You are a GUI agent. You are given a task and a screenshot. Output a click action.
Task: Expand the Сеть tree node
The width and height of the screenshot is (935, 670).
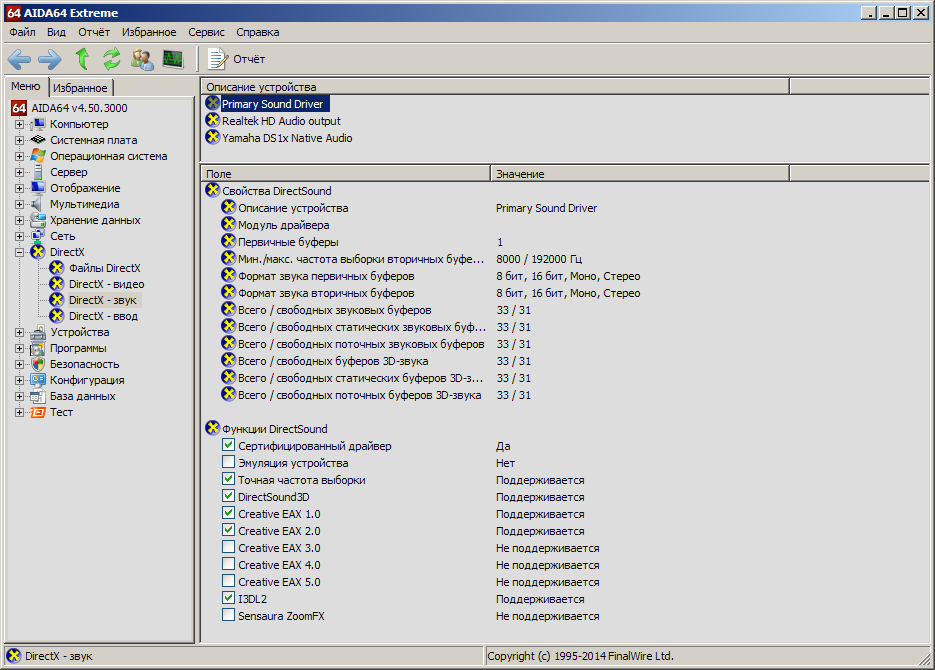tap(20, 237)
